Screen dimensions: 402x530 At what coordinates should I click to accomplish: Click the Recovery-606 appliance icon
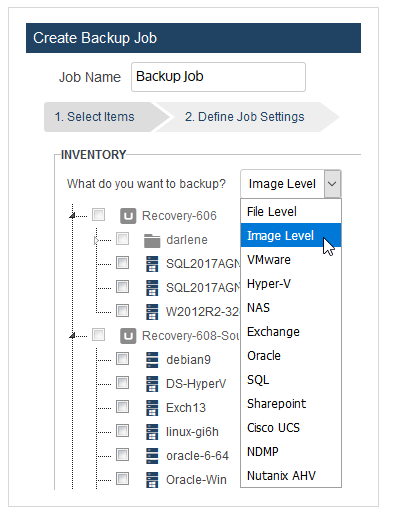click(x=128, y=216)
